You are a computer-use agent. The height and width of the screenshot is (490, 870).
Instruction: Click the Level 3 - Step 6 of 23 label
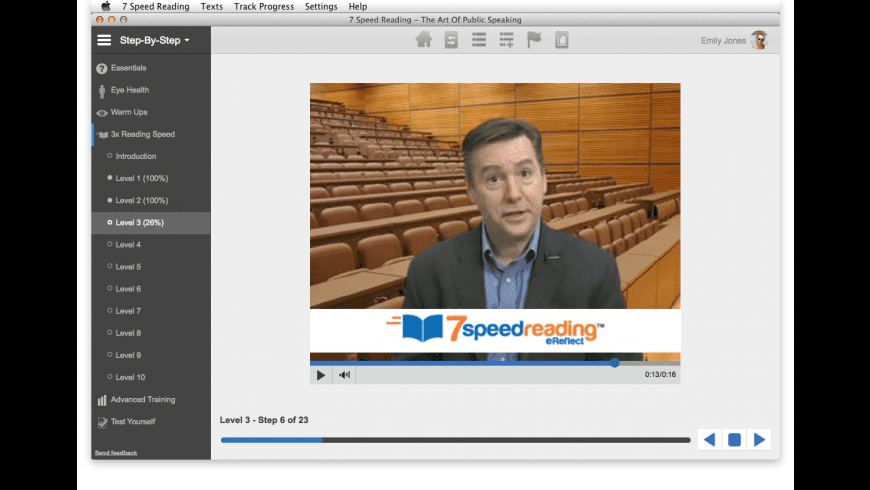click(264, 420)
